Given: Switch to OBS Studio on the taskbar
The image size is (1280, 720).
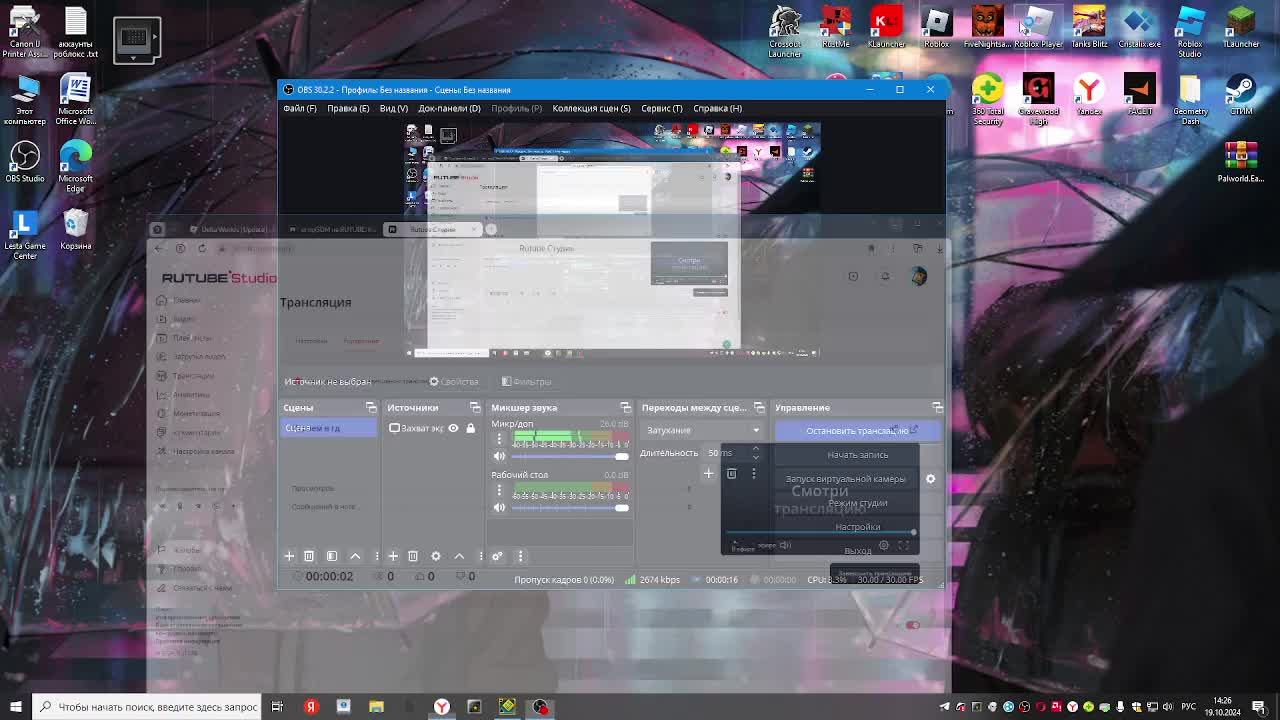Looking at the screenshot, I should point(541,707).
